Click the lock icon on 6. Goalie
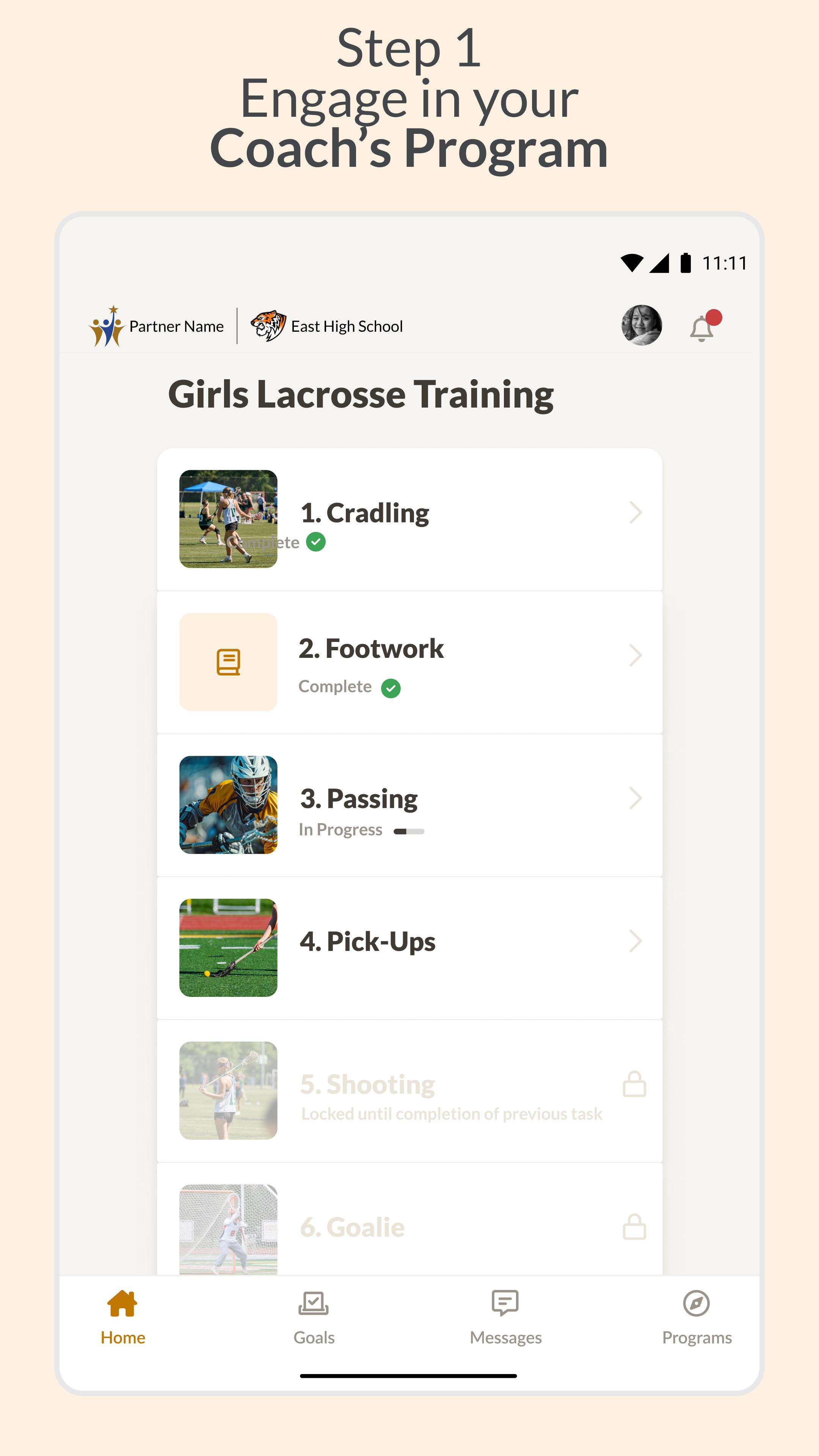819x1456 pixels. coord(634,1227)
